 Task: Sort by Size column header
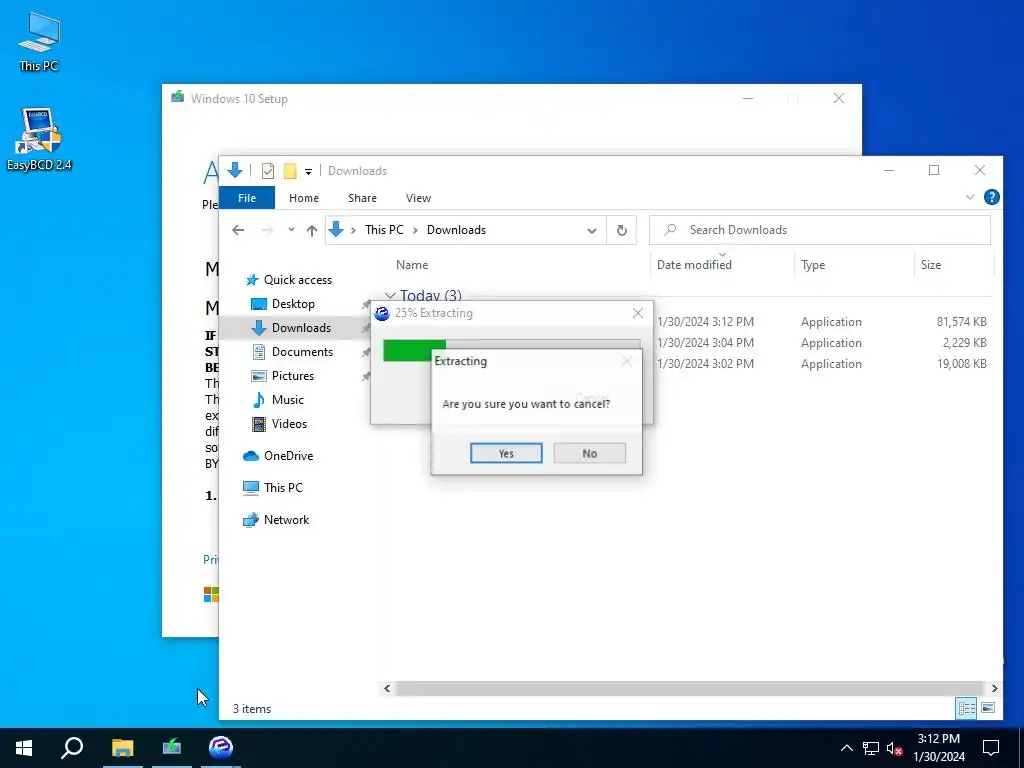[931, 264]
